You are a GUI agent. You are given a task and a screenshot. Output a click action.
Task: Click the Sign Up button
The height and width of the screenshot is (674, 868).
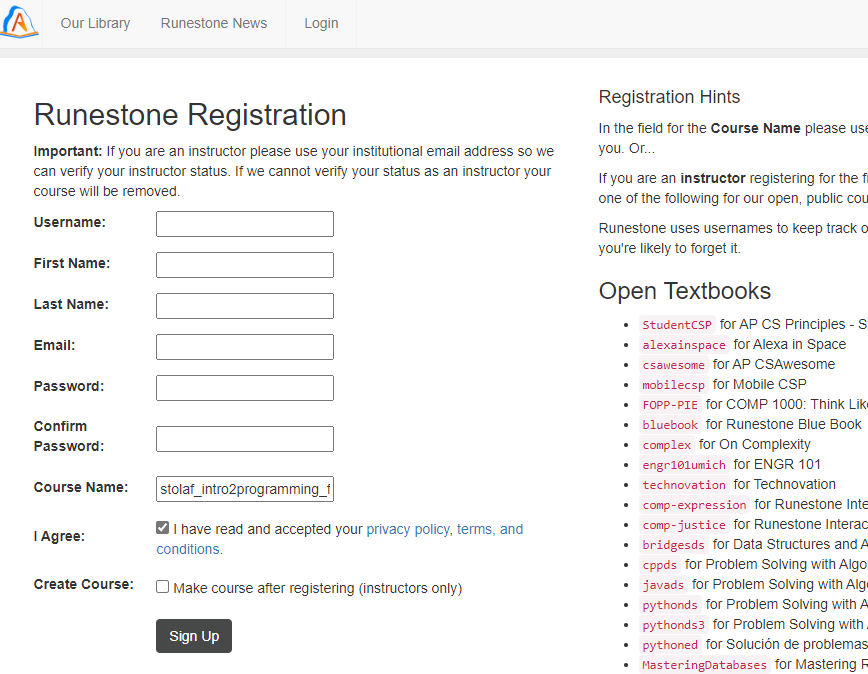194,636
